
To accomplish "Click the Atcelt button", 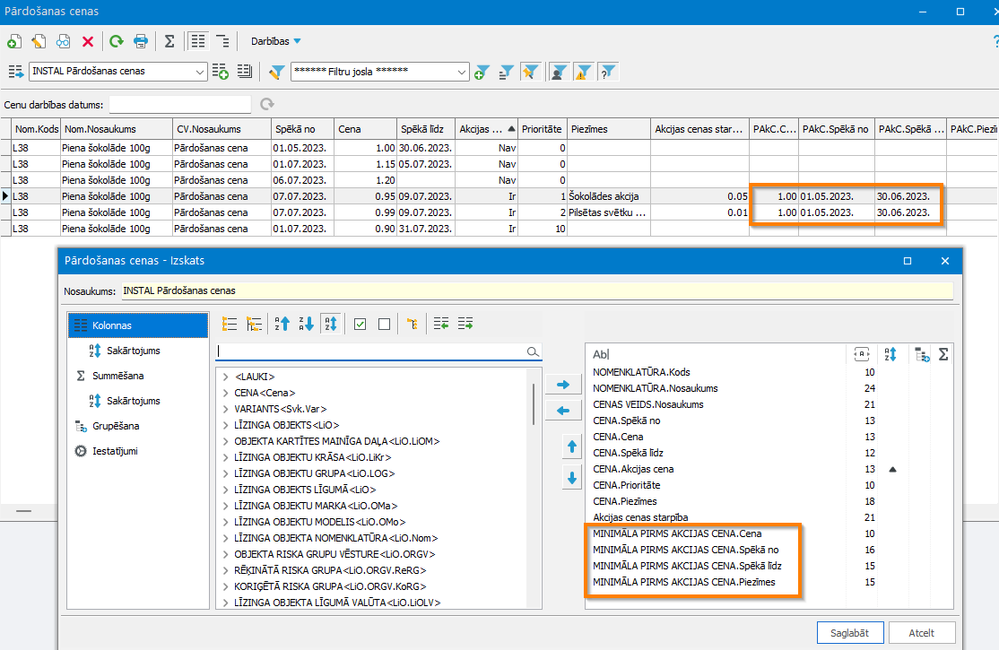I will (922, 633).
